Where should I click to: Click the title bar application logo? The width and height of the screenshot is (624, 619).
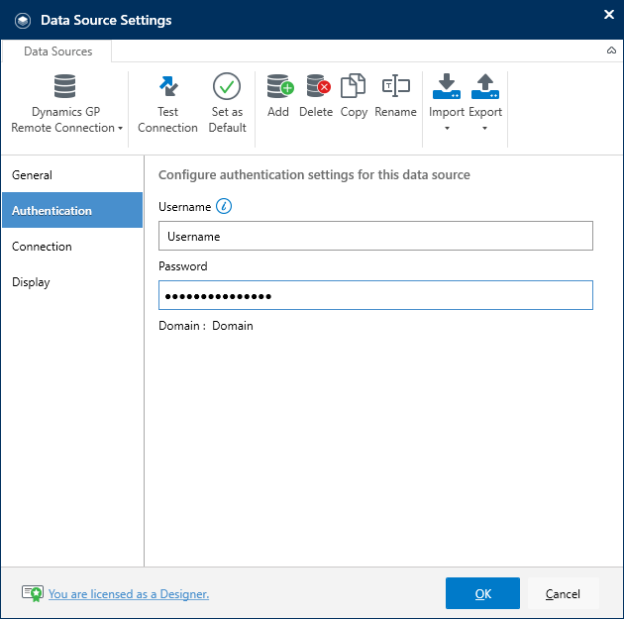coord(23,21)
